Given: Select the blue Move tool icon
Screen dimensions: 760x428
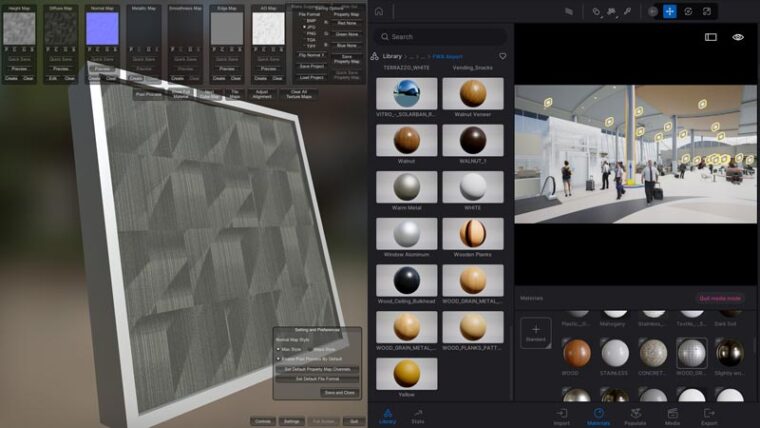Looking at the screenshot, I should [670, 11].
